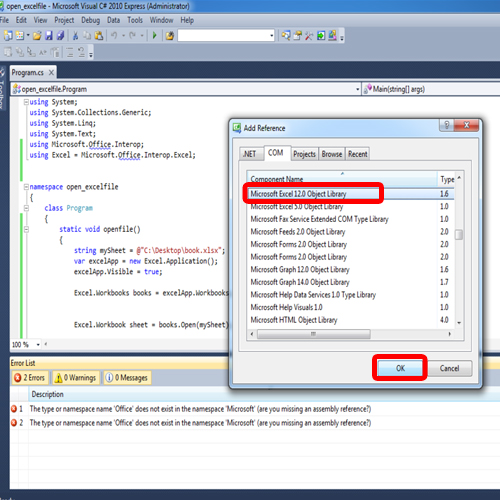This screenshot has width=500, height=500.
Task: Toggle the 2 Errors filter button
Action: [30, 378]
